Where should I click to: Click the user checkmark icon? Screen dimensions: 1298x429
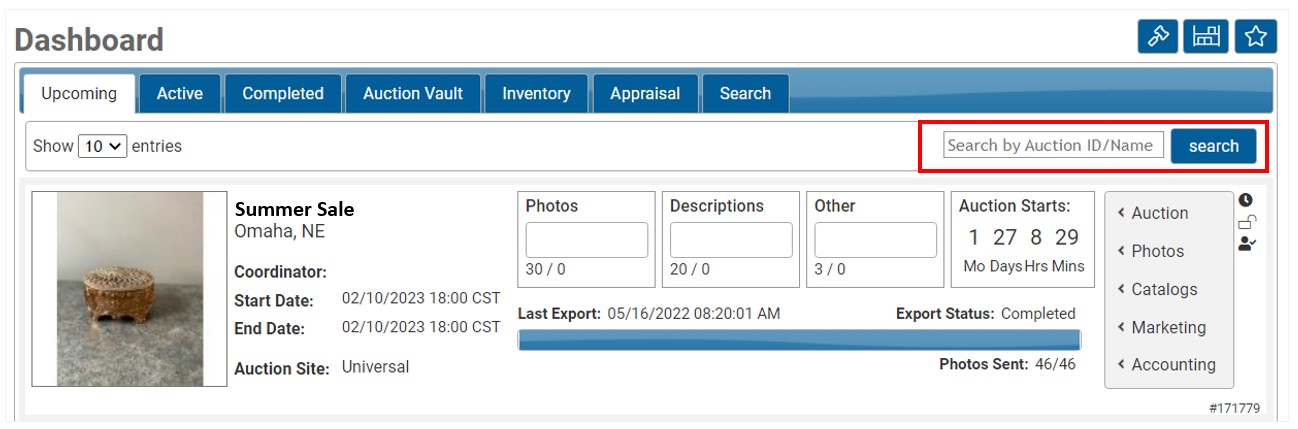tap(1246, 243)
